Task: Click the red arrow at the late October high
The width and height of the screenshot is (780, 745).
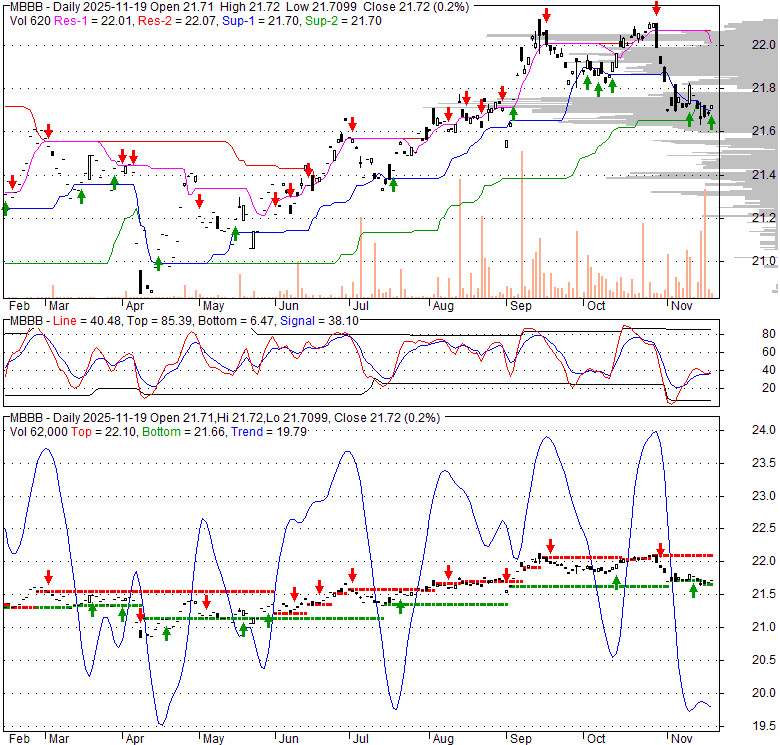Action: click(656, 9)
